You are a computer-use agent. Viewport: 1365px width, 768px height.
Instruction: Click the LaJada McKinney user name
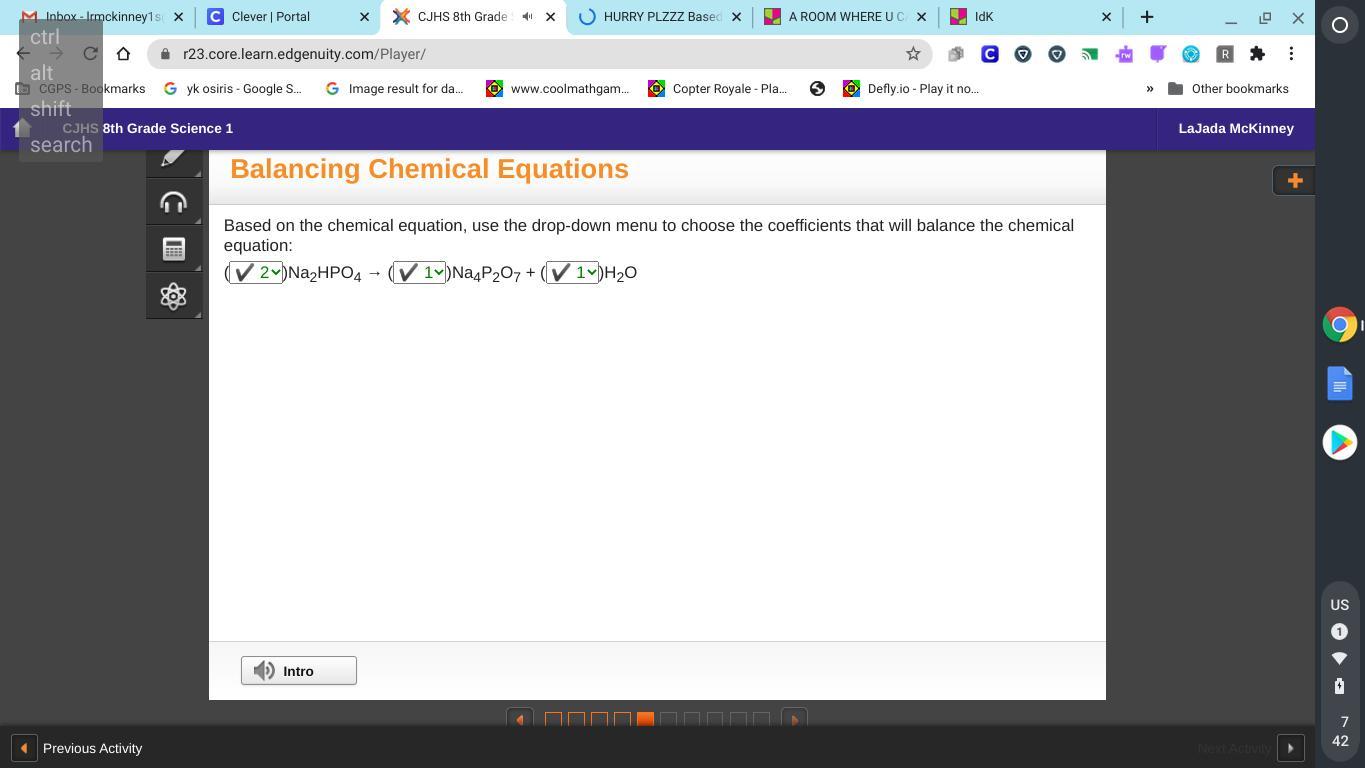click(x=1236, y=128)
